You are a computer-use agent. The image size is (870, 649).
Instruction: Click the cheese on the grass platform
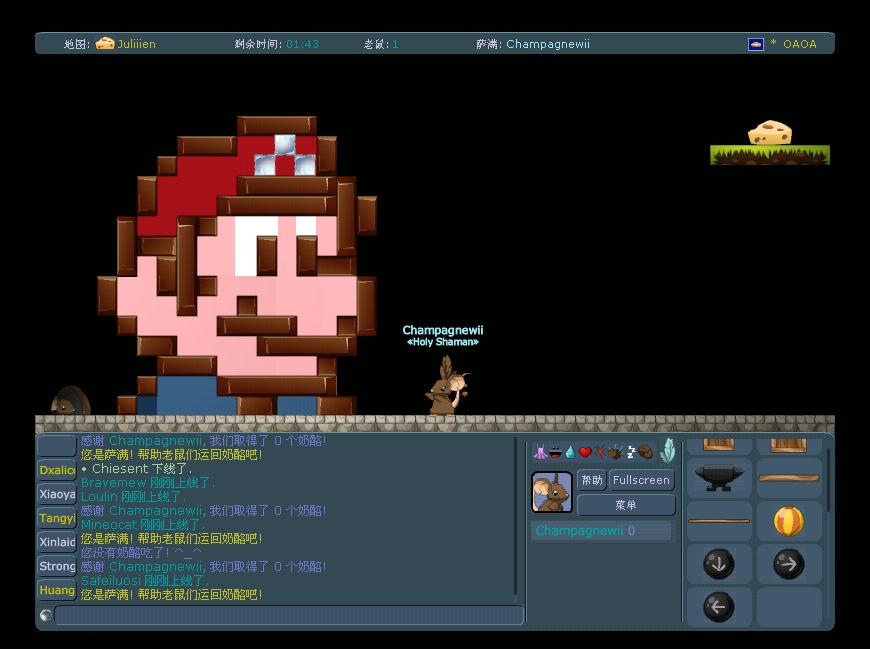pos(770,133)
